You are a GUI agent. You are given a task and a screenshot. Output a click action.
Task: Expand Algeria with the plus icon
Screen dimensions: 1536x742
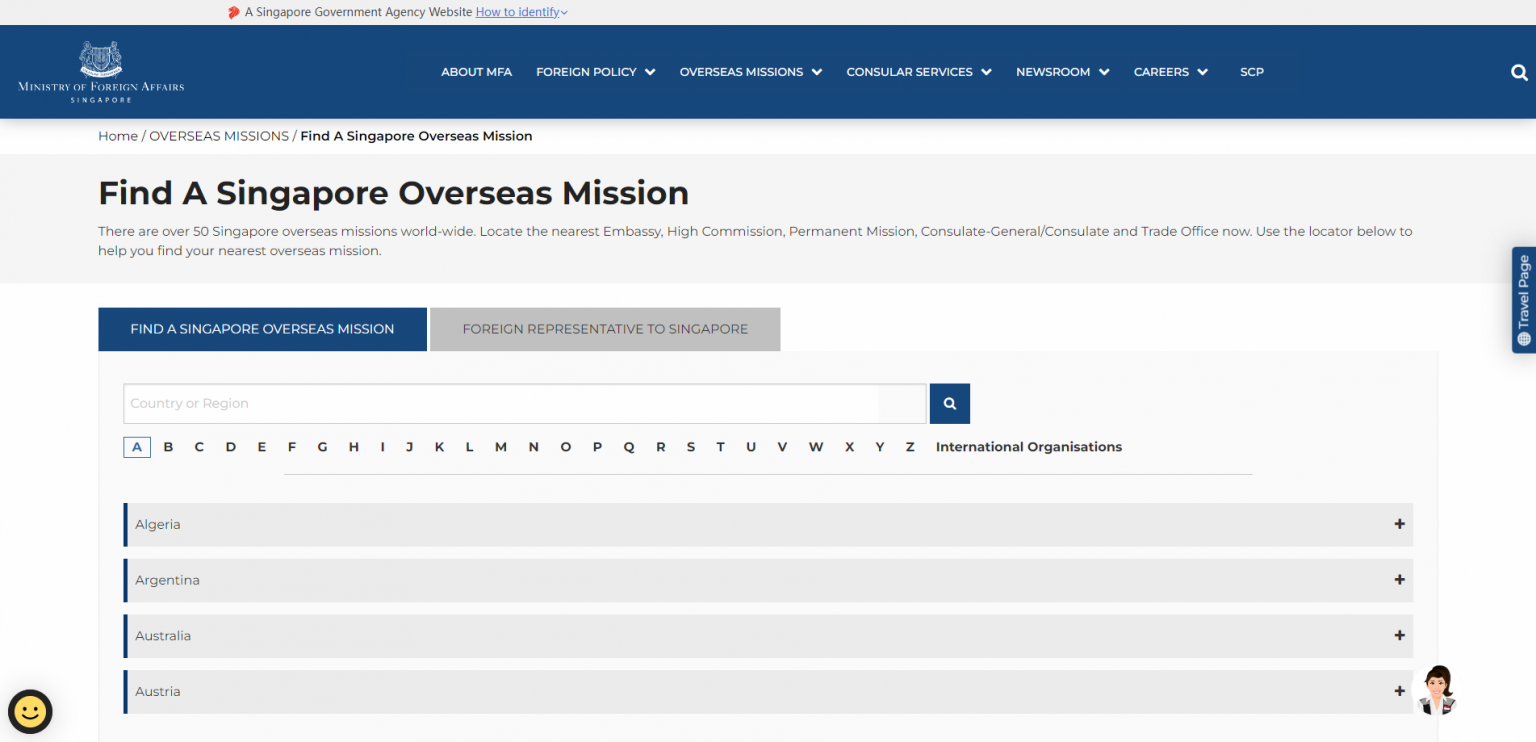pos(1399,524)
